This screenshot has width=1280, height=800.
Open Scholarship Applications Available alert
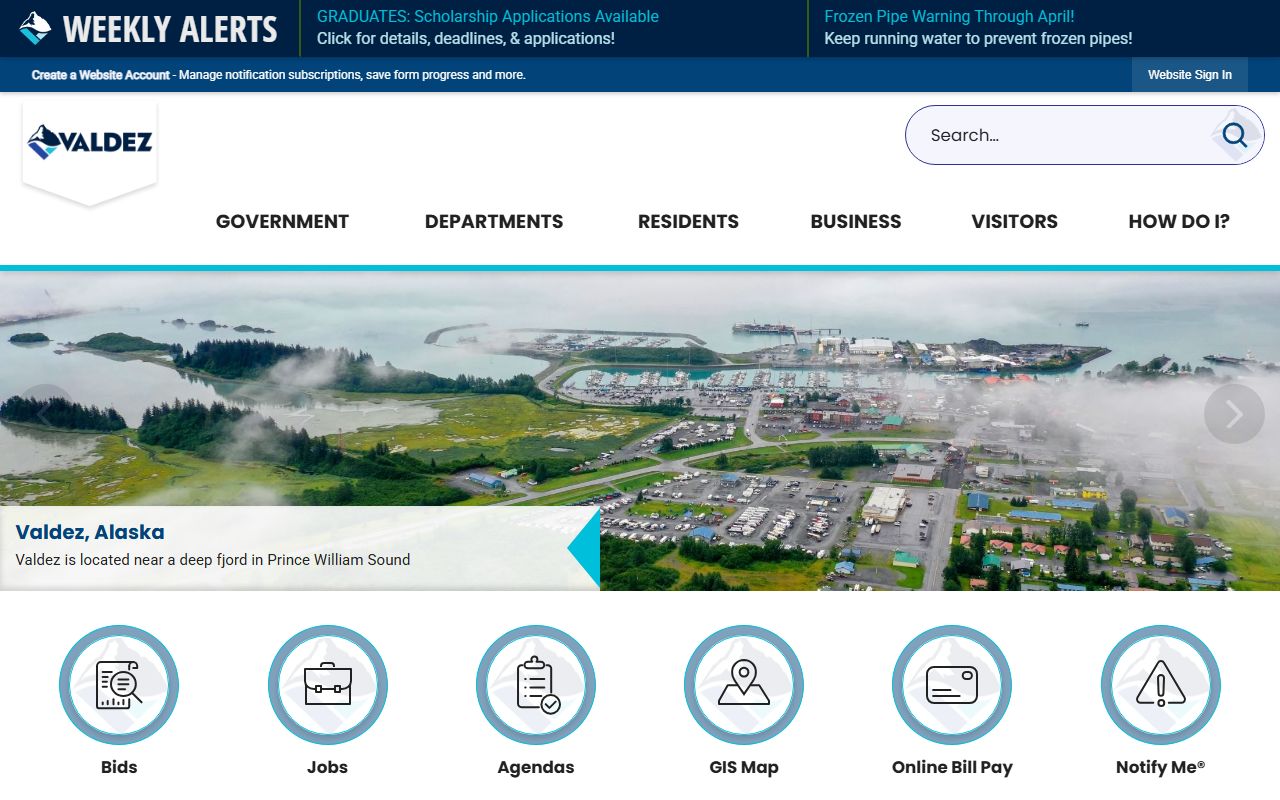(x=488, y=17)
